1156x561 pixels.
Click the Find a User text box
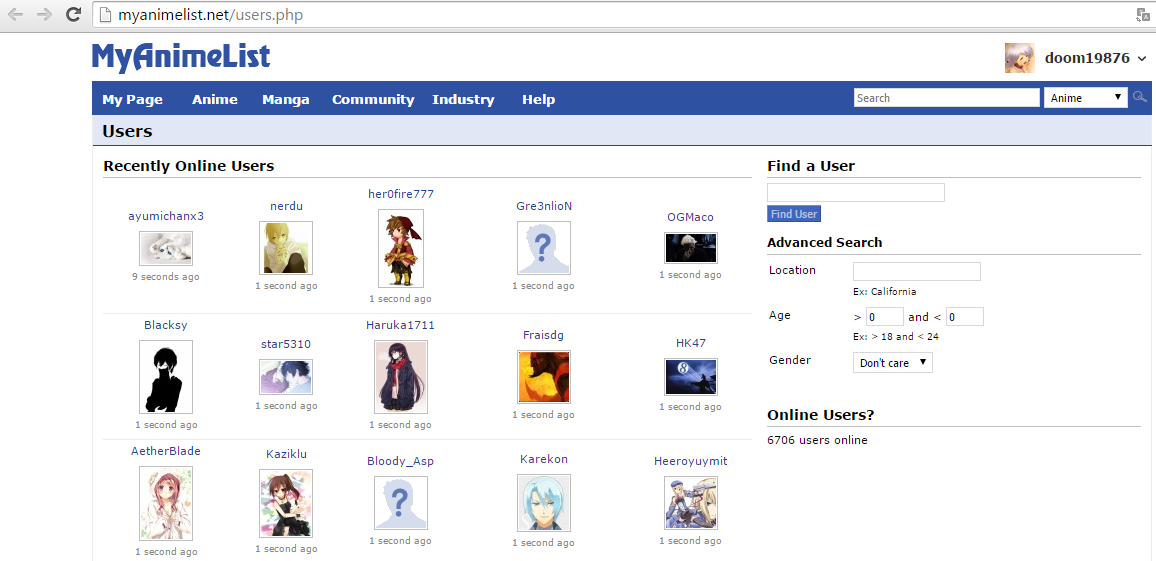[x=856, y=192]
